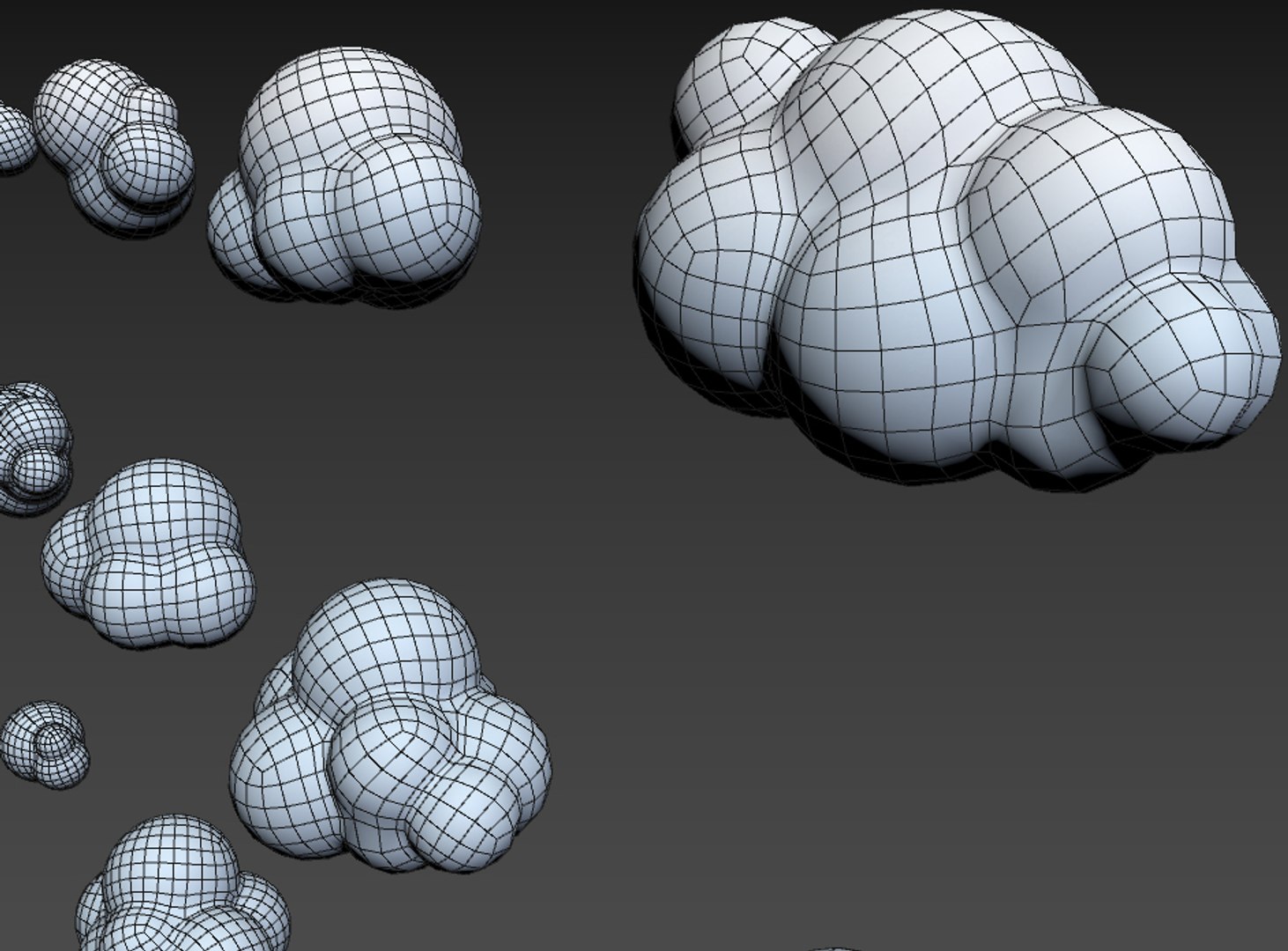Select the tiny two-sphere cloud mesh
Screen dimensions: 1288x951
[45, 743]
